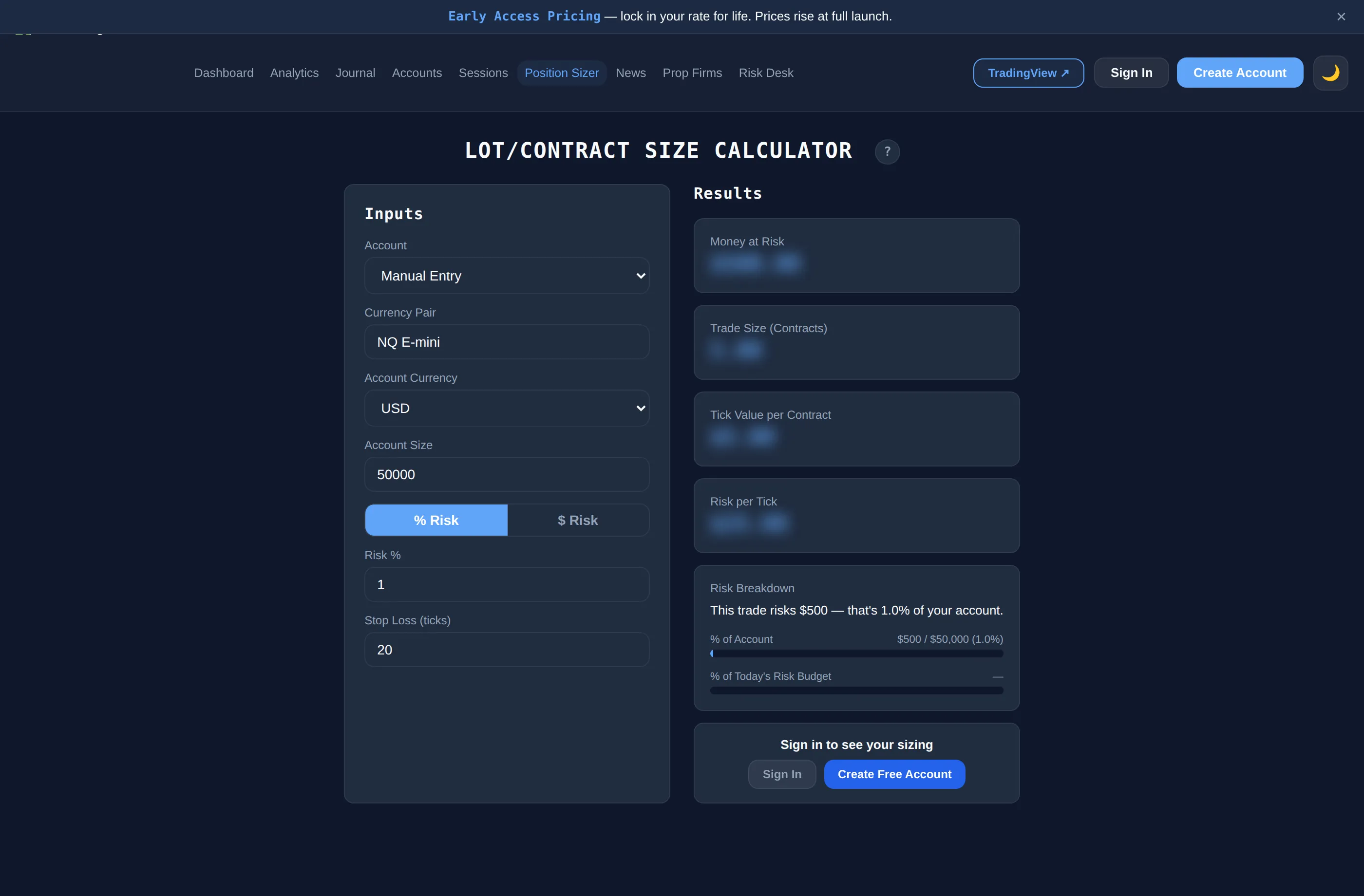Click the Create Account header button
This screenshot has width=1364, height=896.
click(1240, 73)
